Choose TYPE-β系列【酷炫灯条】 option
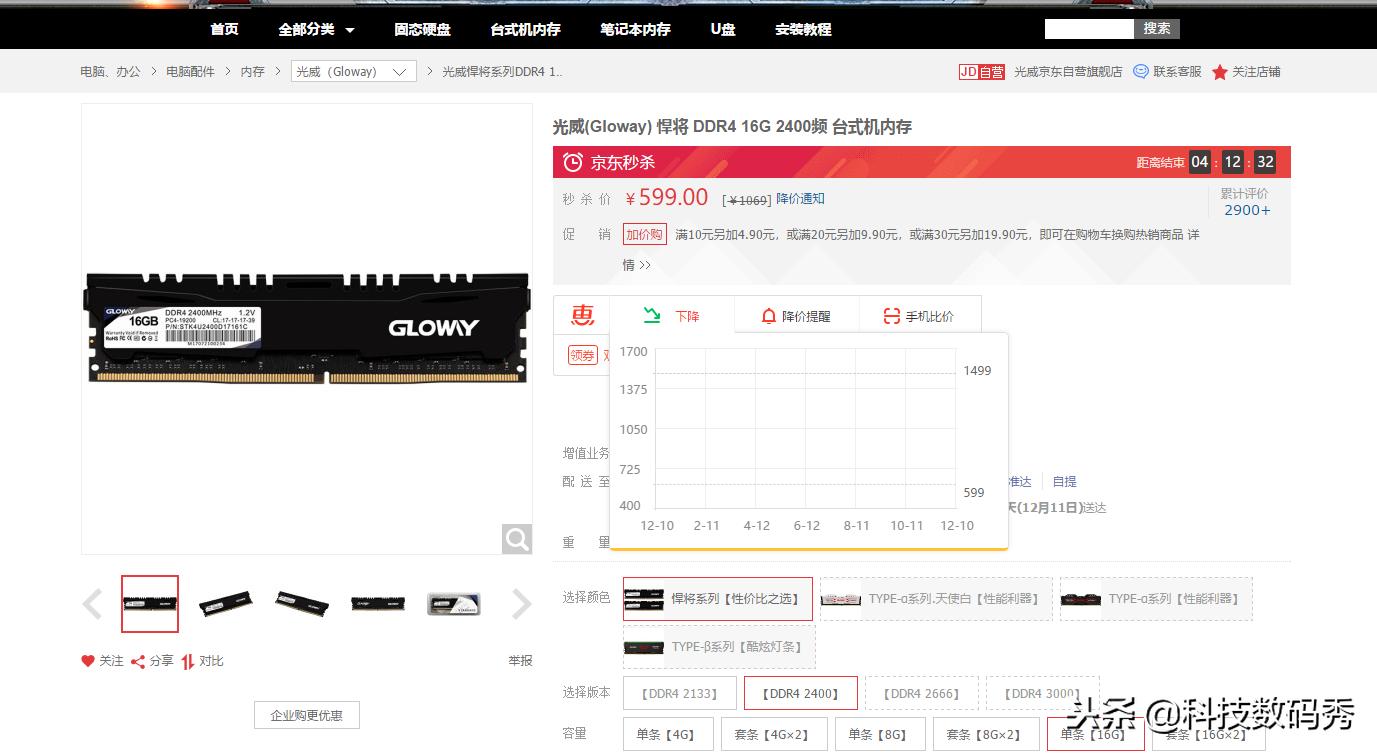 click(719, 647)
